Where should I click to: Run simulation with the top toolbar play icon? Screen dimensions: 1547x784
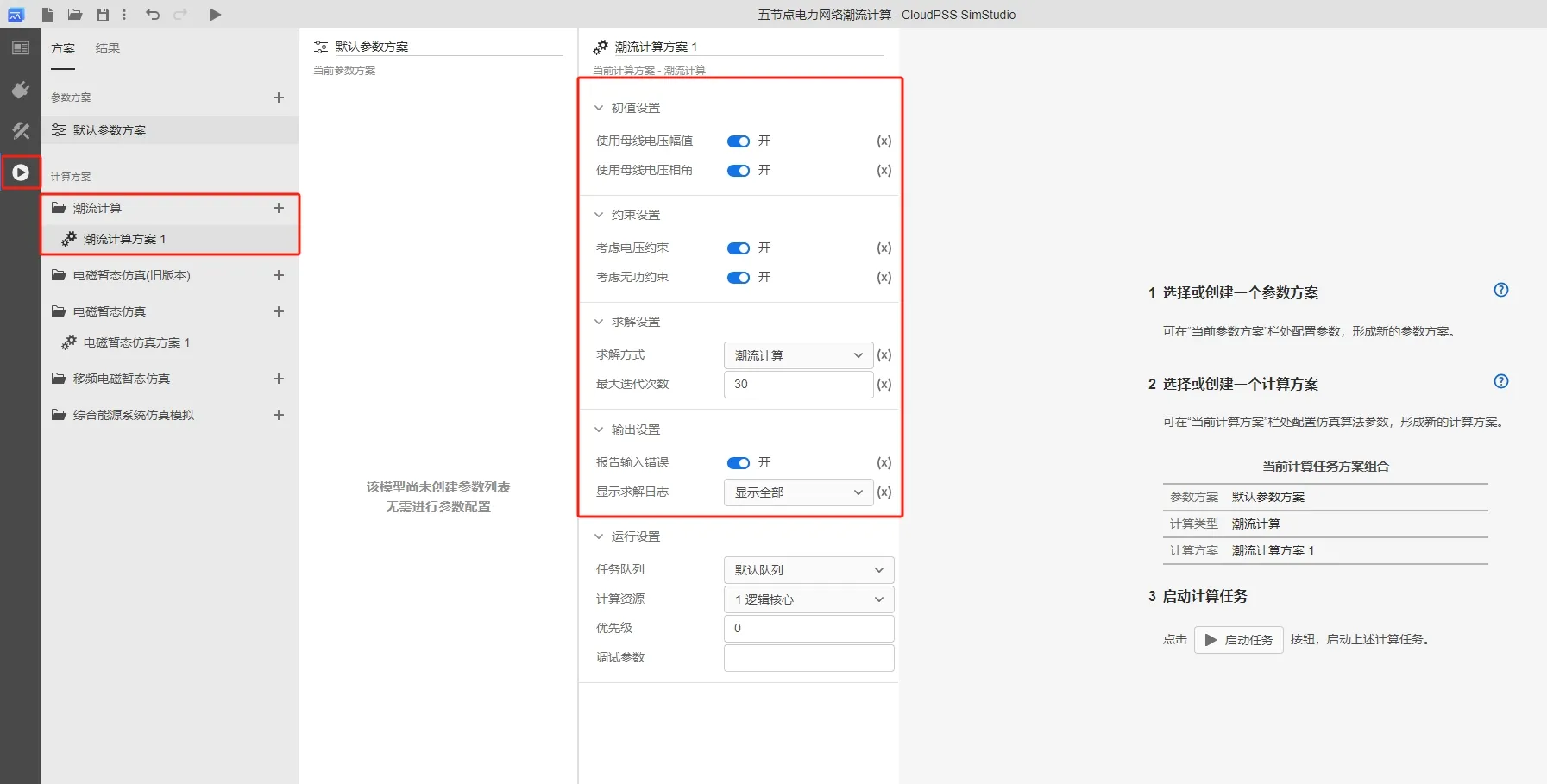[215, 14]
